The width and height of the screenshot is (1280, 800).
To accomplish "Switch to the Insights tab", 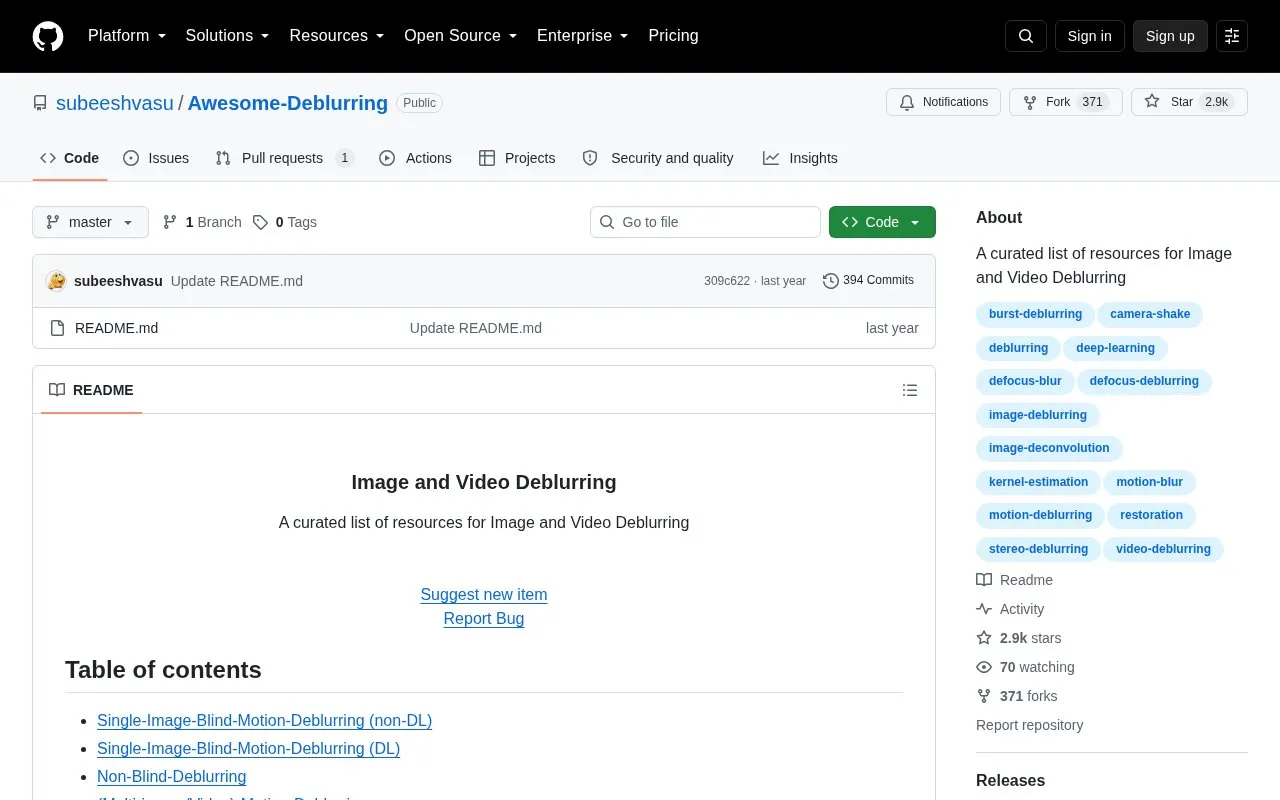I will point(800,158).
